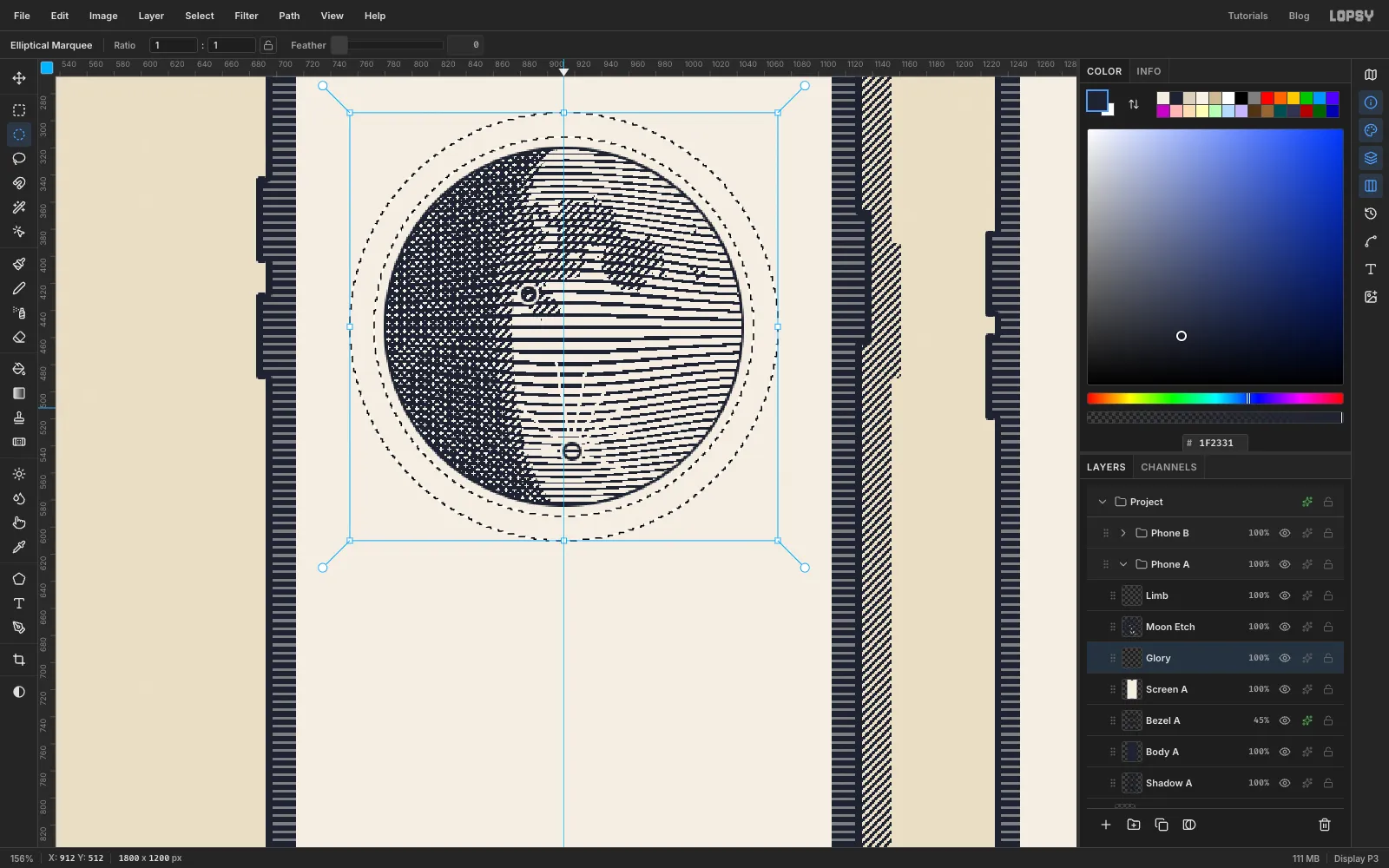Screen dimensions: 1389x868
Task: Collapse the Project group
Action: coord(1103,502)
